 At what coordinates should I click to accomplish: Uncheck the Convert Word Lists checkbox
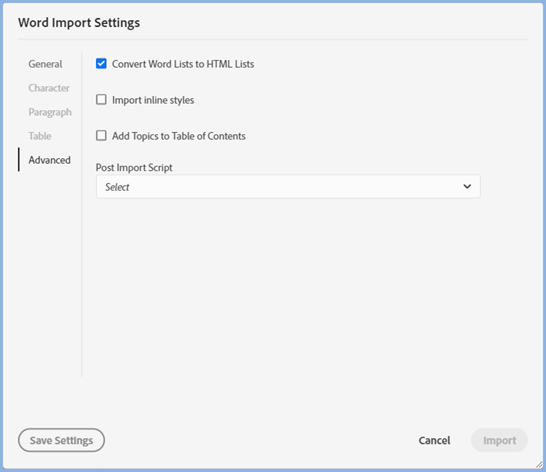[101, 64]
